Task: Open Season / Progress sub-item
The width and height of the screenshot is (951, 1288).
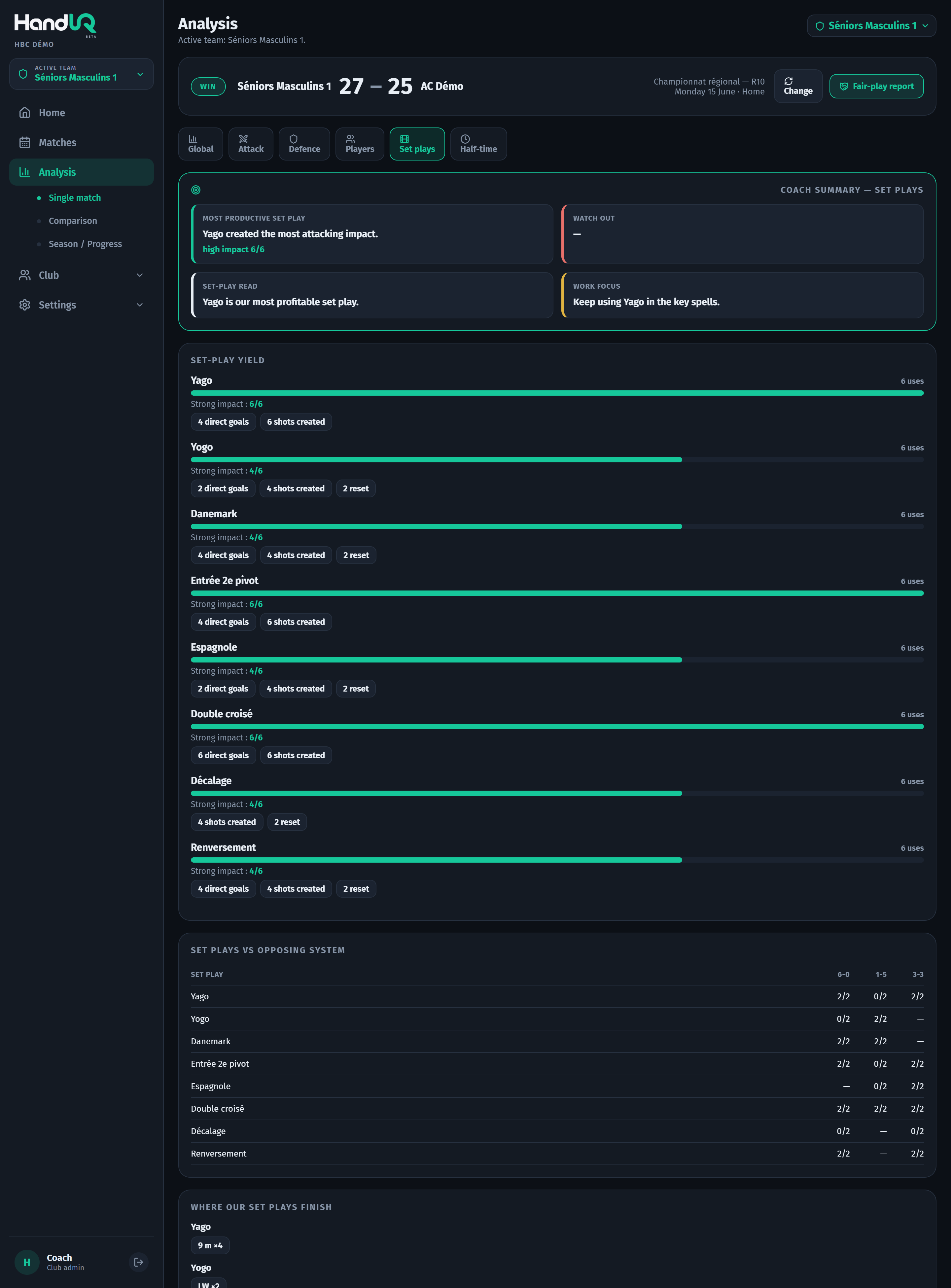Action: click(85, 243)
